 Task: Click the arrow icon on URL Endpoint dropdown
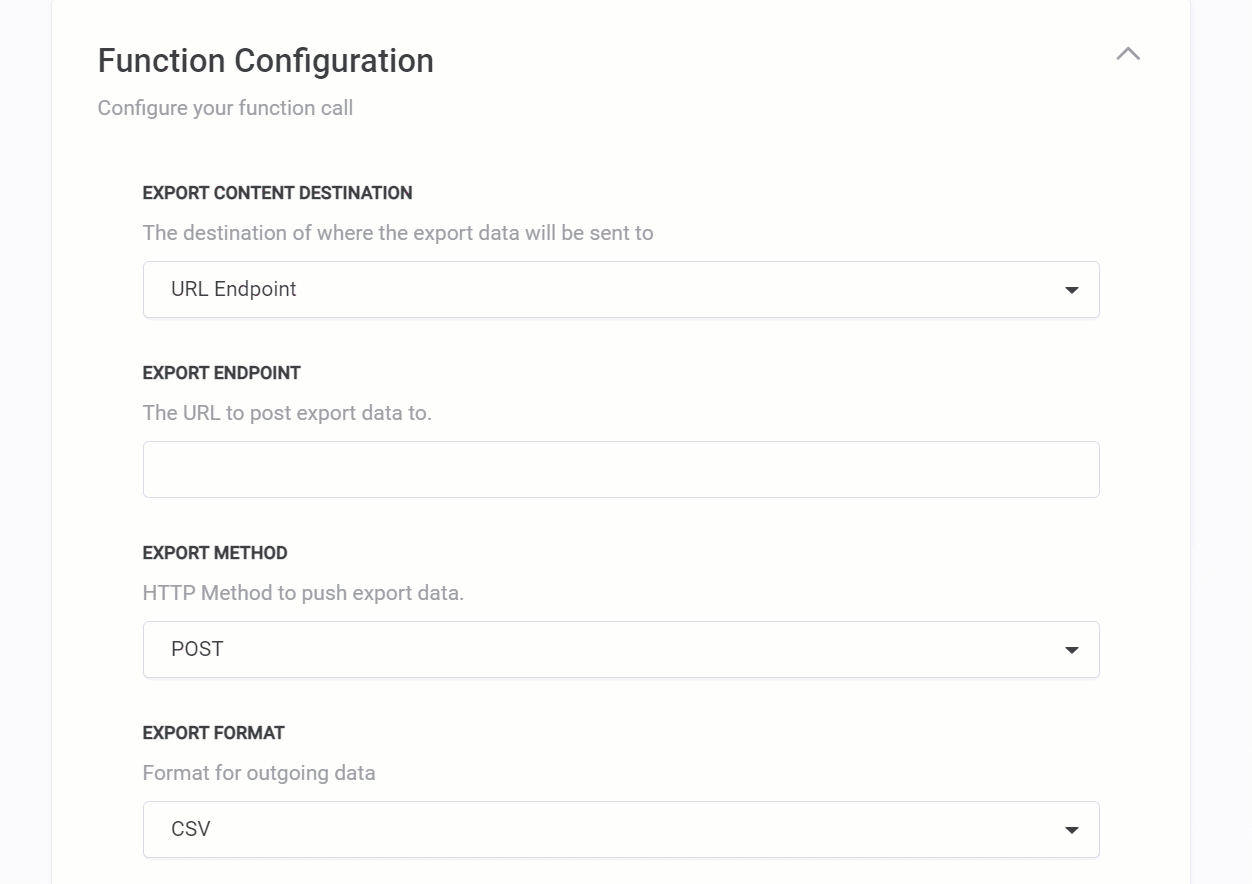point(1071,290)
